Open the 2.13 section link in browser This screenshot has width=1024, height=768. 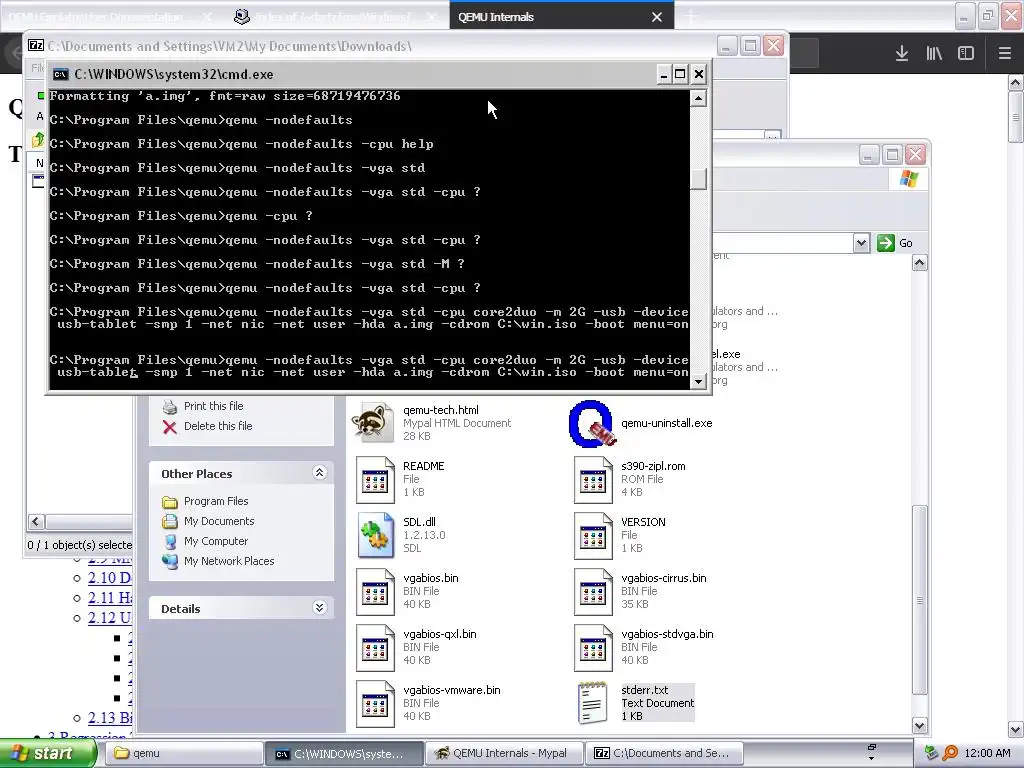pos(110,718)
